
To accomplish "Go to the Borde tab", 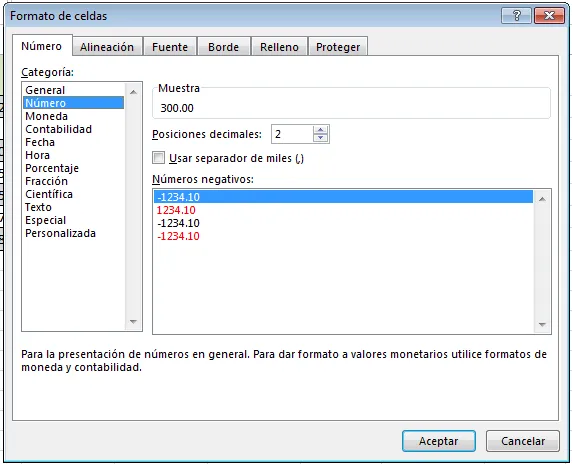I will [224, 47].
